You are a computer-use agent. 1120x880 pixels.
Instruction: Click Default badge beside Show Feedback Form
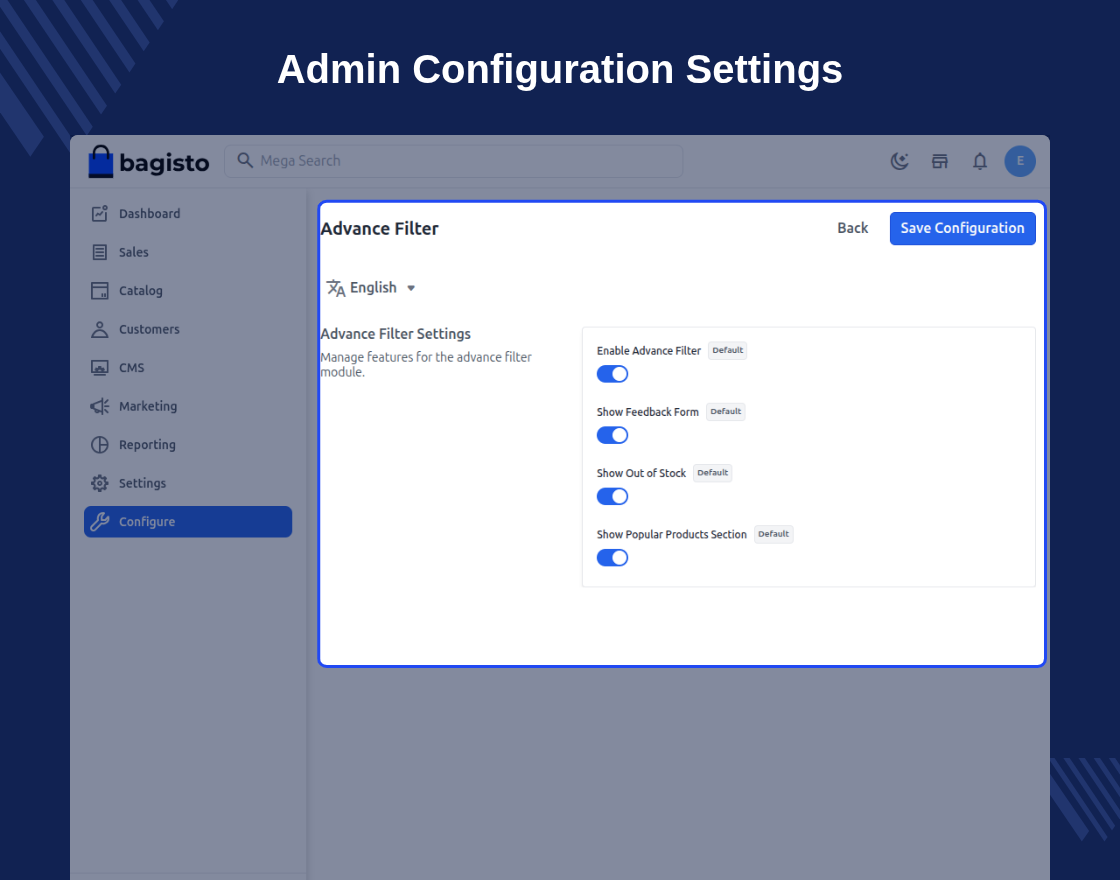tap(725, 412)
